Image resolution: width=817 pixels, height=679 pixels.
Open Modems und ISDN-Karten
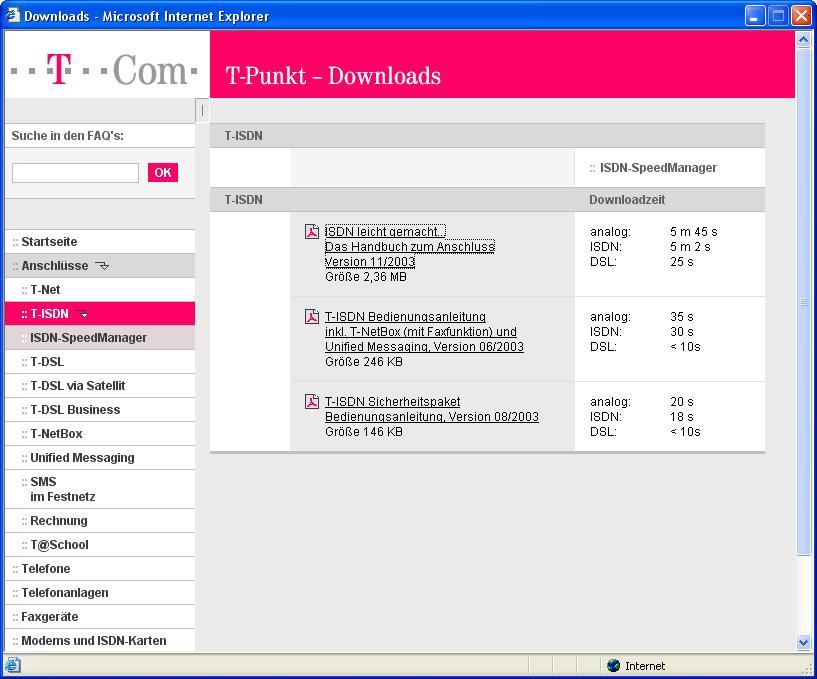(100, 640)
